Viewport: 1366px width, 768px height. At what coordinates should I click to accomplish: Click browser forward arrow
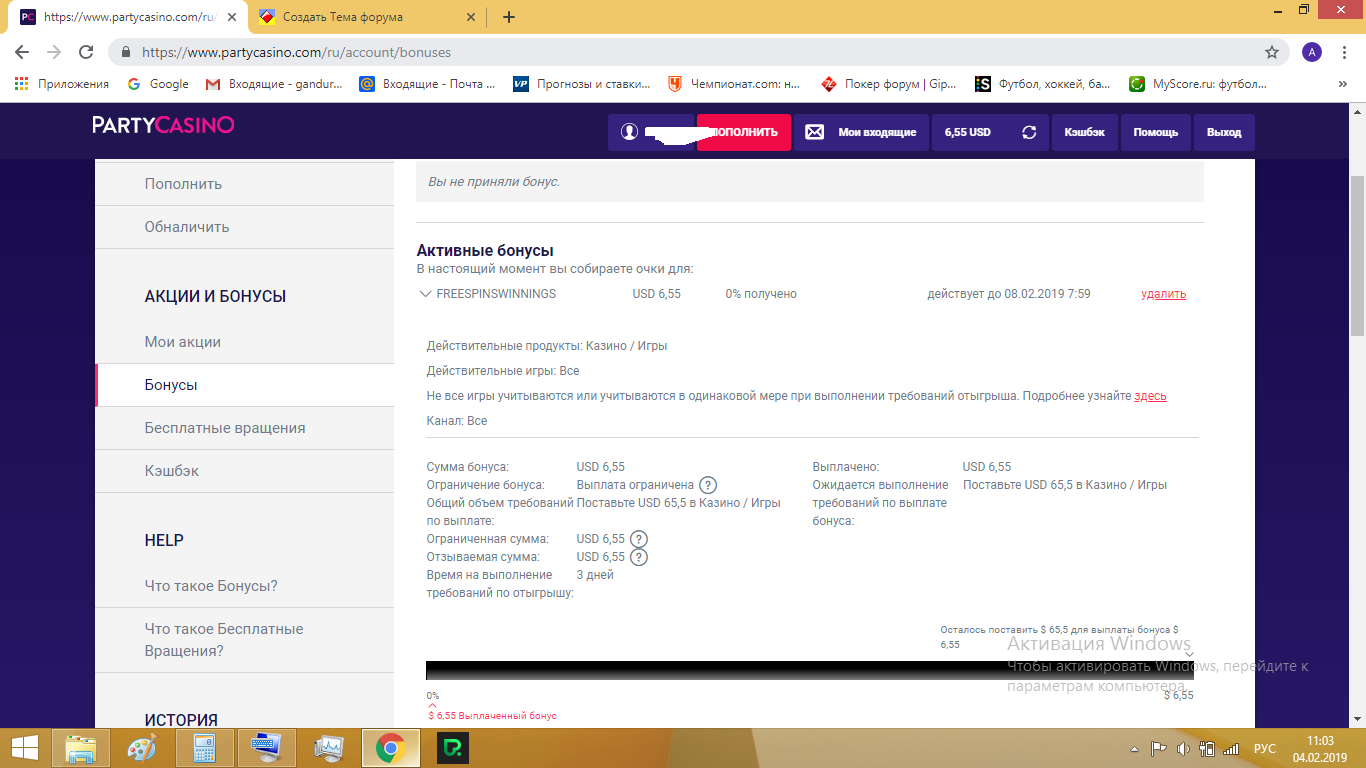[x=54, y=52]
